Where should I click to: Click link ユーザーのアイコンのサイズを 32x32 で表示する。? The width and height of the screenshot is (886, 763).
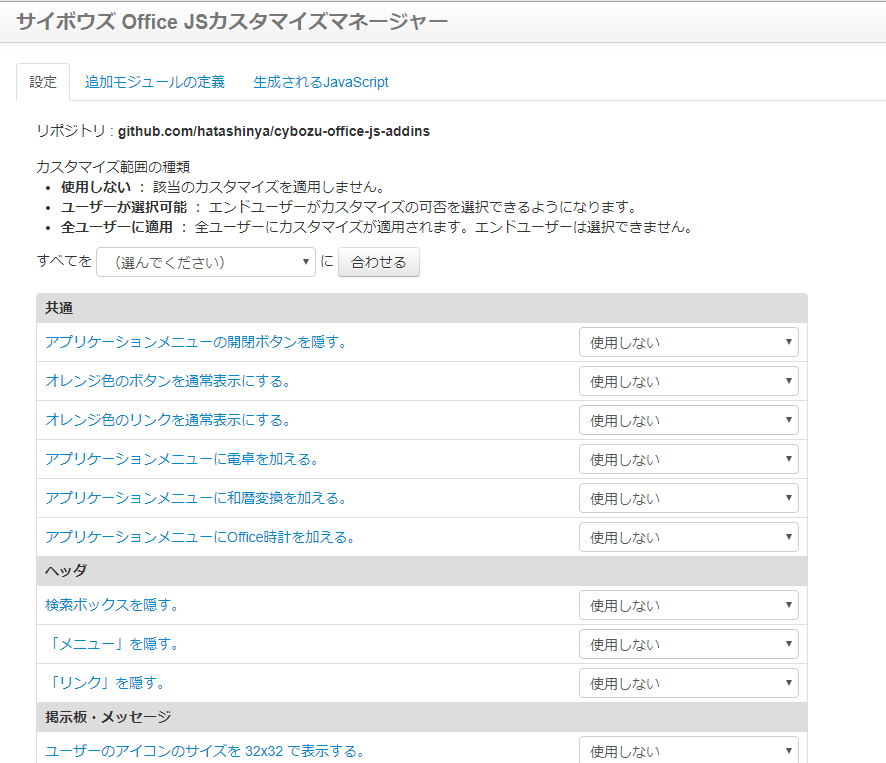click(205, 751)
